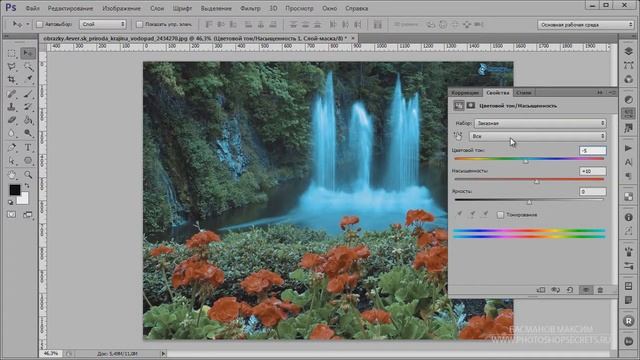Viewport: 640px width, 360px height.
Task: Click the black foreground color swatch
Action: coord(14,190)
